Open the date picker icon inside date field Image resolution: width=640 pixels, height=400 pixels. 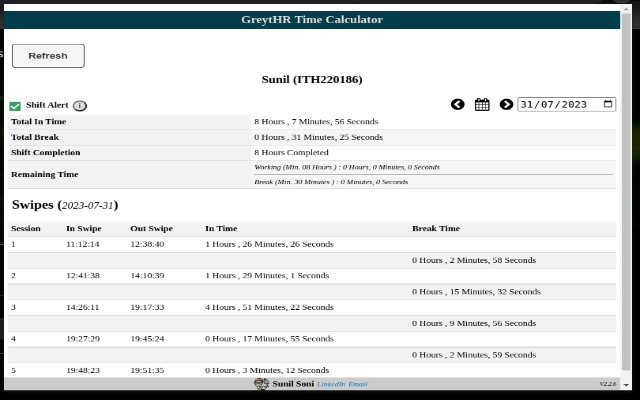click(x=608, y=104)
